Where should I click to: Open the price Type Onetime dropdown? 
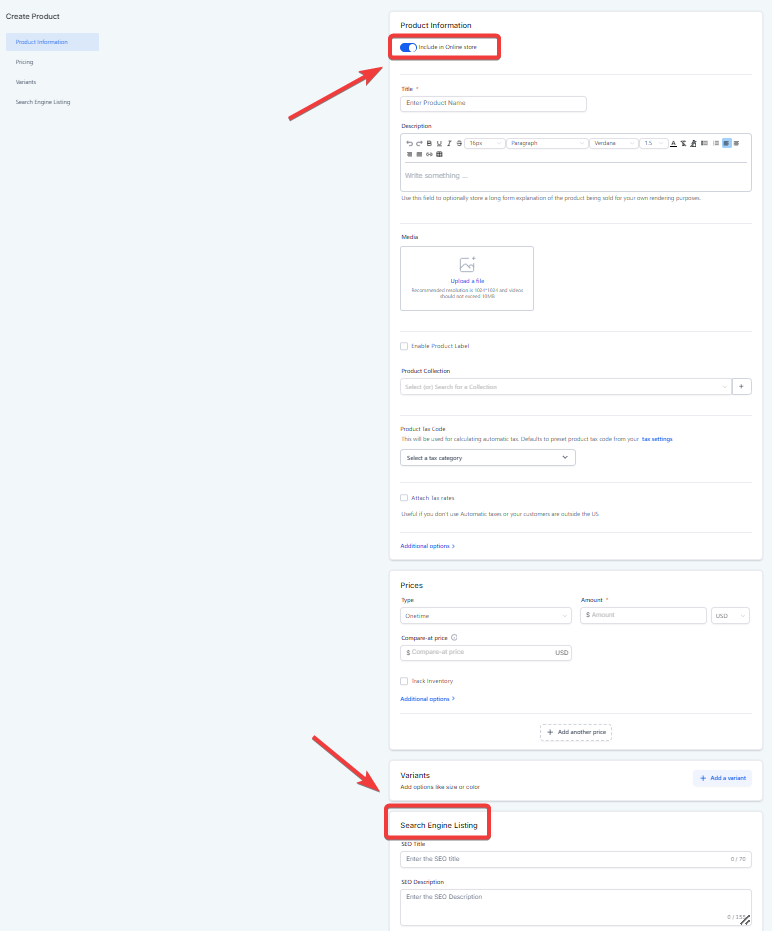(486, 616)
